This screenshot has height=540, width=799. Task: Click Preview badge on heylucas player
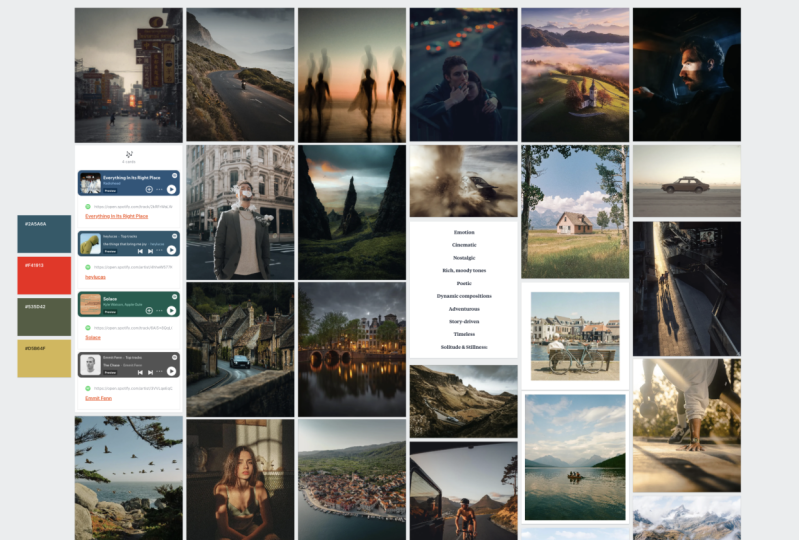coord(110,251)
